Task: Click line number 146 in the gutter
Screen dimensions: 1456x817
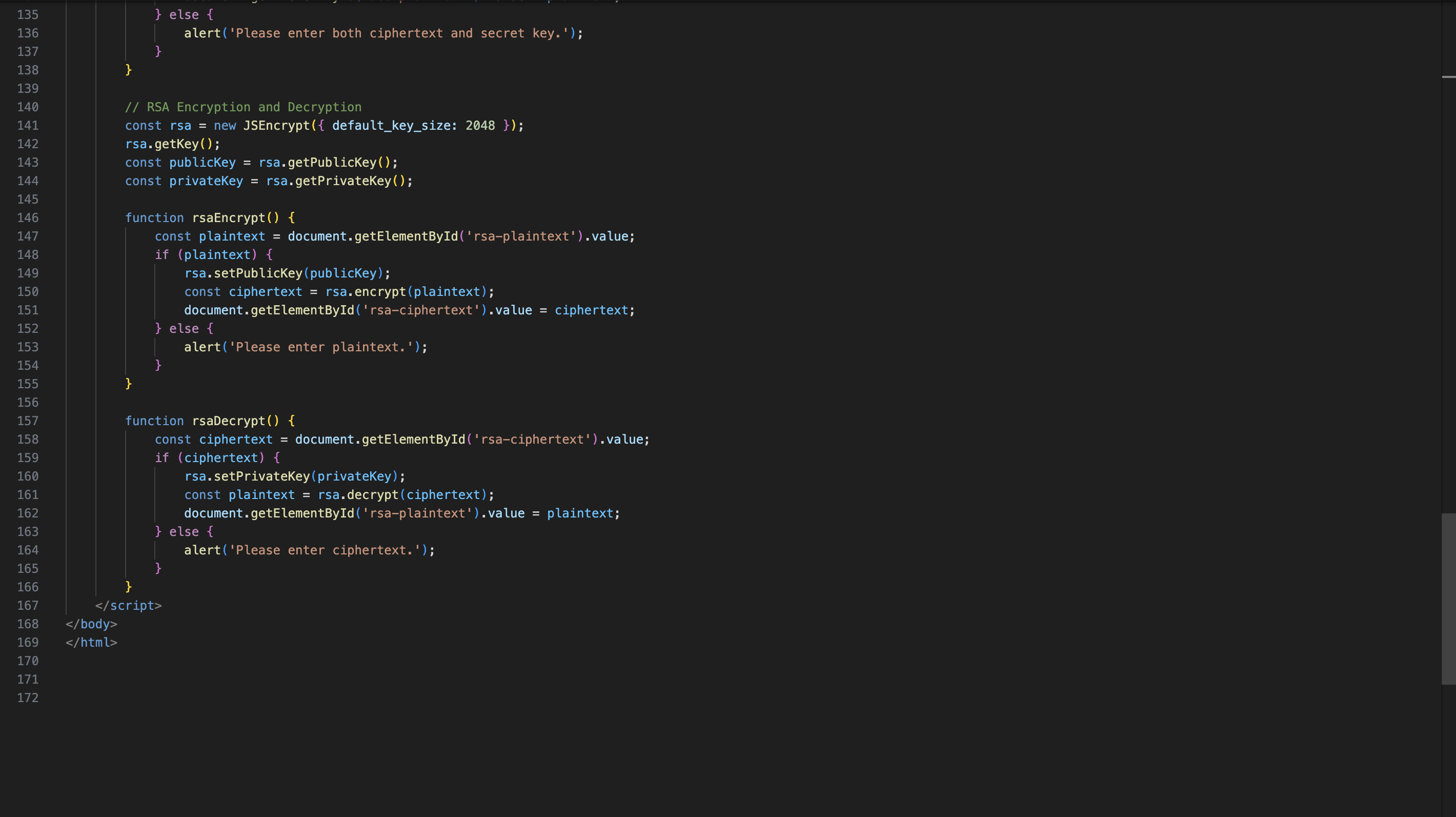Action: click(x=28, y=217)
